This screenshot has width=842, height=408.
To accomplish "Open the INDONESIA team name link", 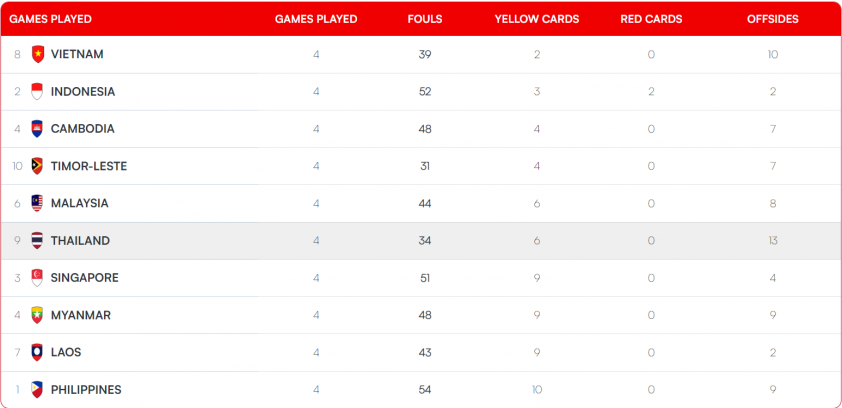I will point(83,92).
